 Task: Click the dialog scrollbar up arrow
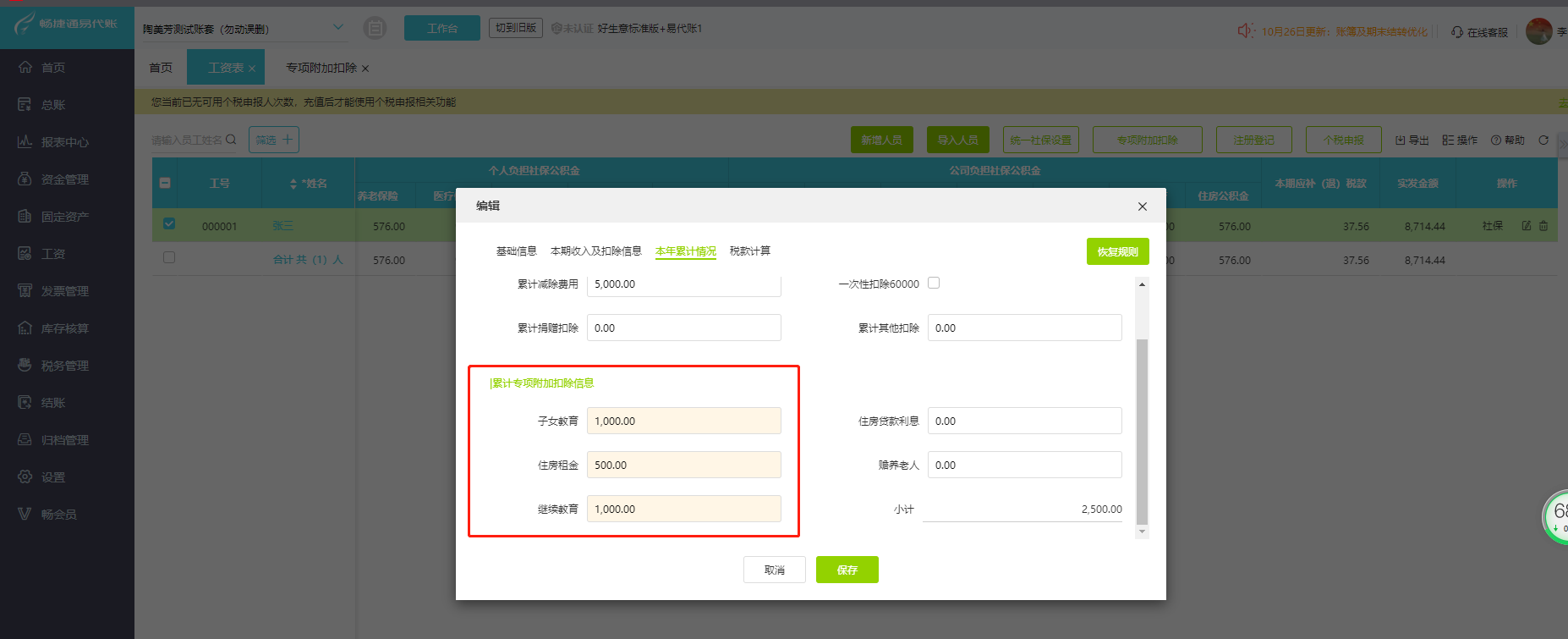[1142, 284]
